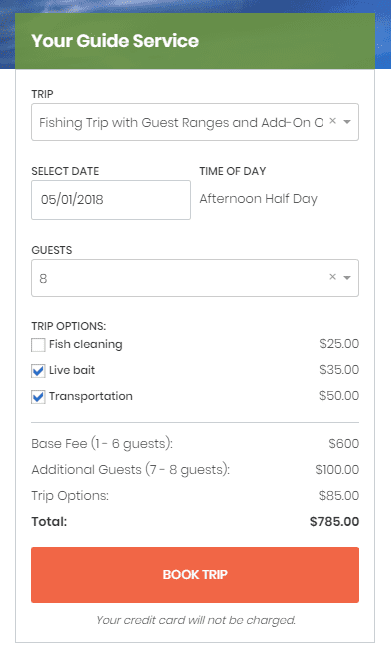Click the Fish cleaning label
This screenshot has width=391, height=660.
[85, 344]
